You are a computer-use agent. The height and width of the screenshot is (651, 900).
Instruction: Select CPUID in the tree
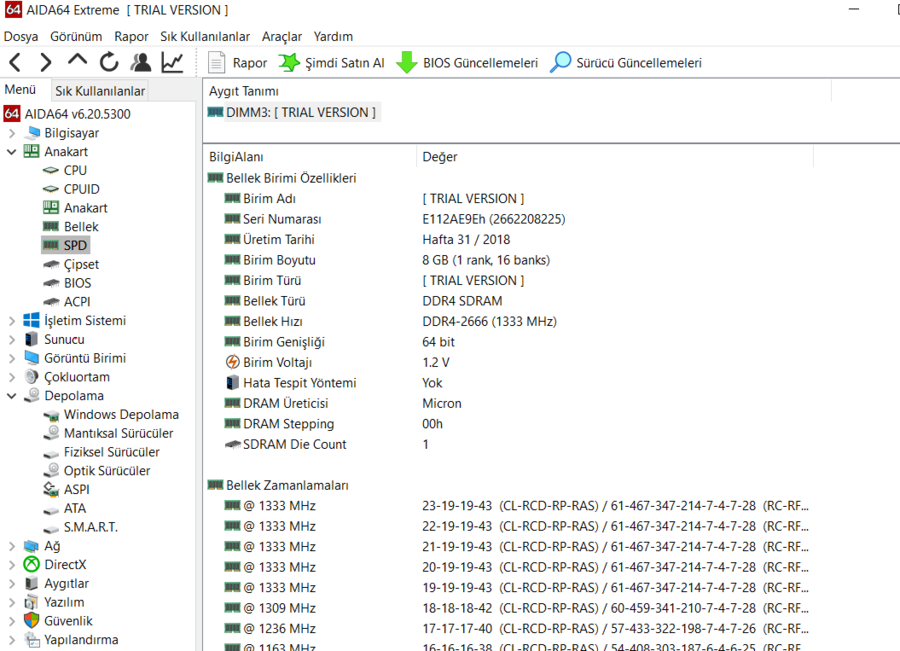point(81,189)
